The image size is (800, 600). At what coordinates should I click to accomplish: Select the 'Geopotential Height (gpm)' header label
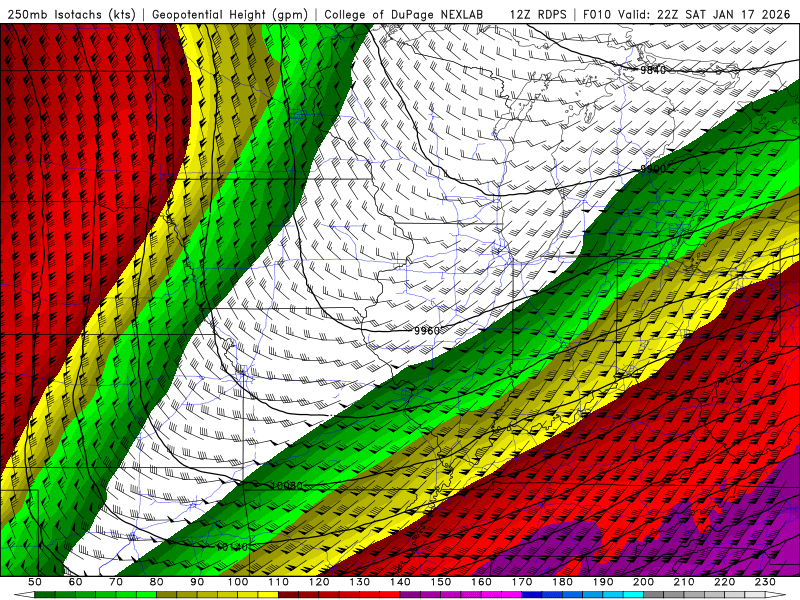coord(230,14)
